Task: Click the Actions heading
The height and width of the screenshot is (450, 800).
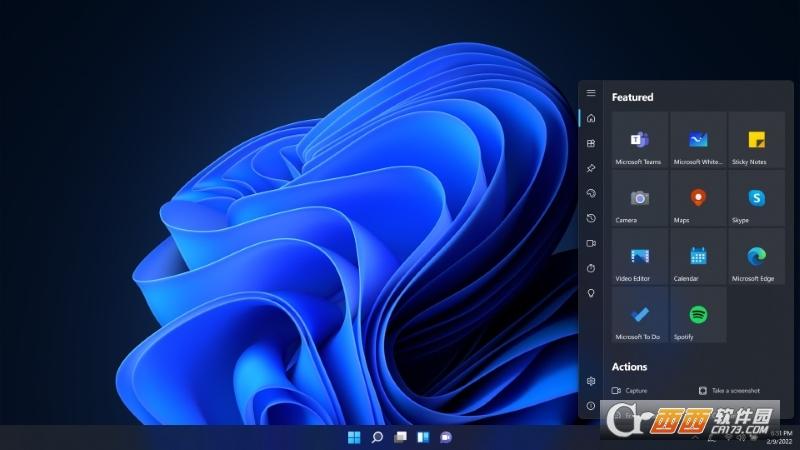Action: [x=629, y=367]
